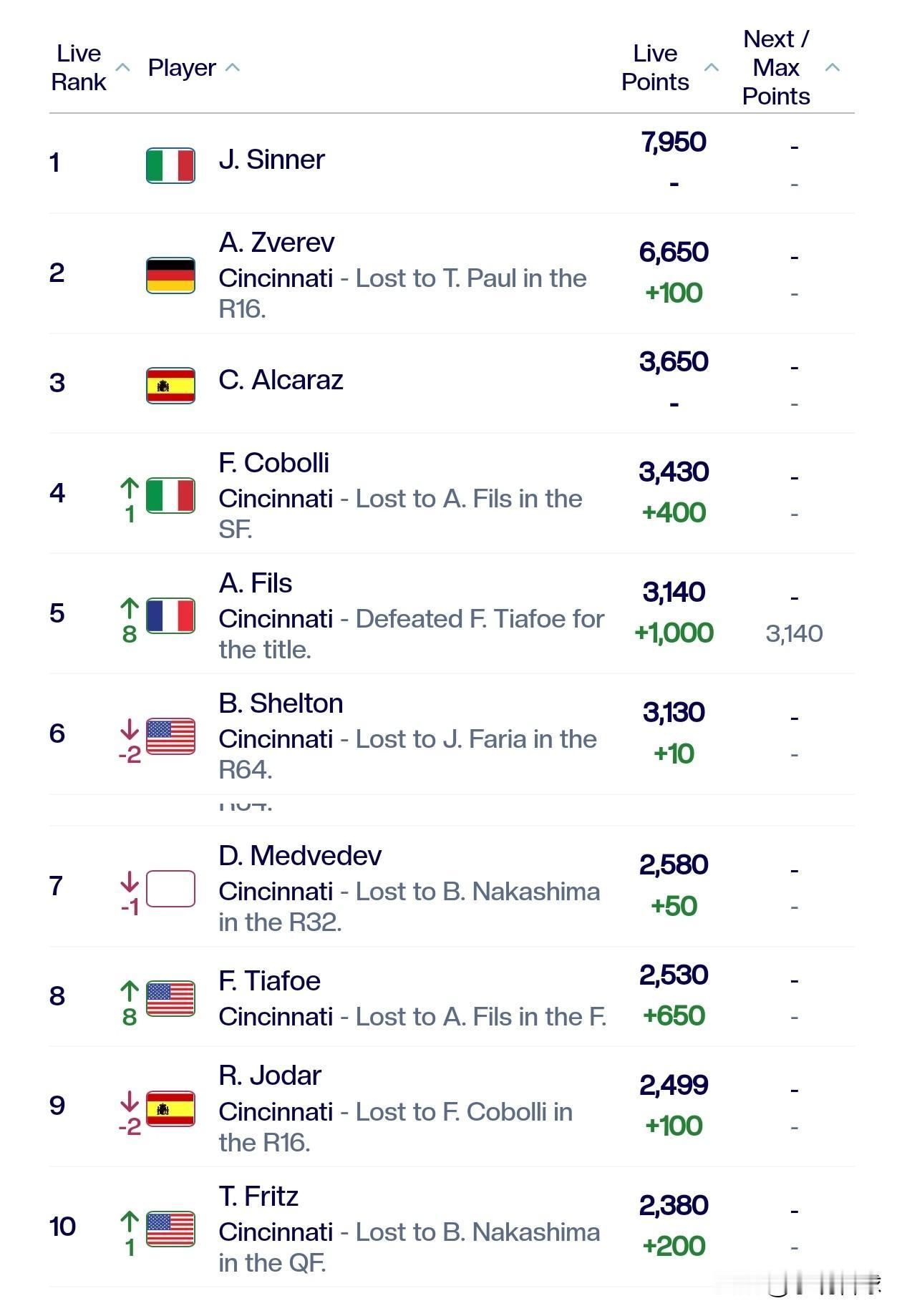The image size is (902, 1316).
Task: Click the blank flag box beside D. Medvedev
Action: (170, 889)
